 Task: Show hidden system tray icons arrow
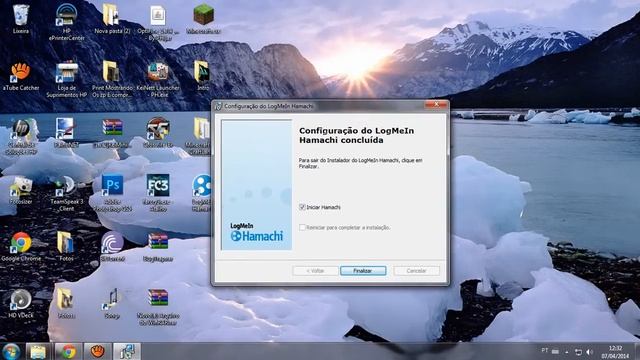click(x=567, y=351)
